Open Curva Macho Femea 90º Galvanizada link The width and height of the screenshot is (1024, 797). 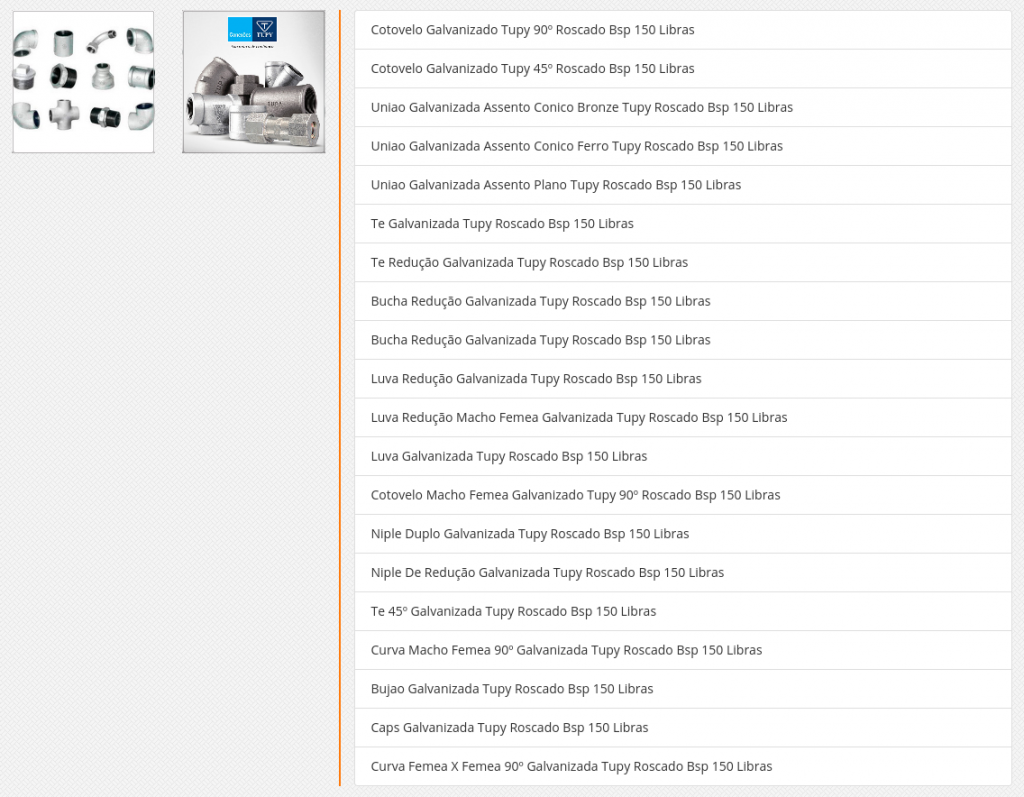click(566, 651)
